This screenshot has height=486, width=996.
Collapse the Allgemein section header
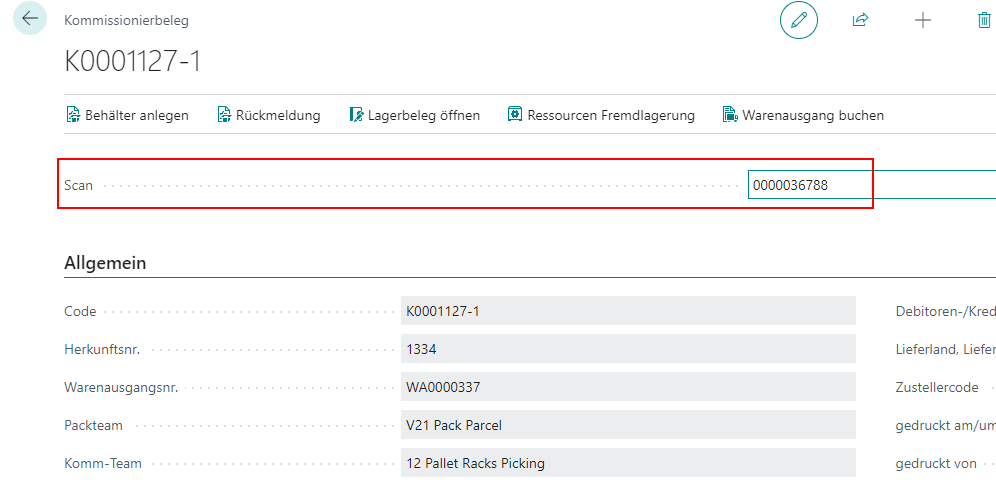tap(105, 263)
